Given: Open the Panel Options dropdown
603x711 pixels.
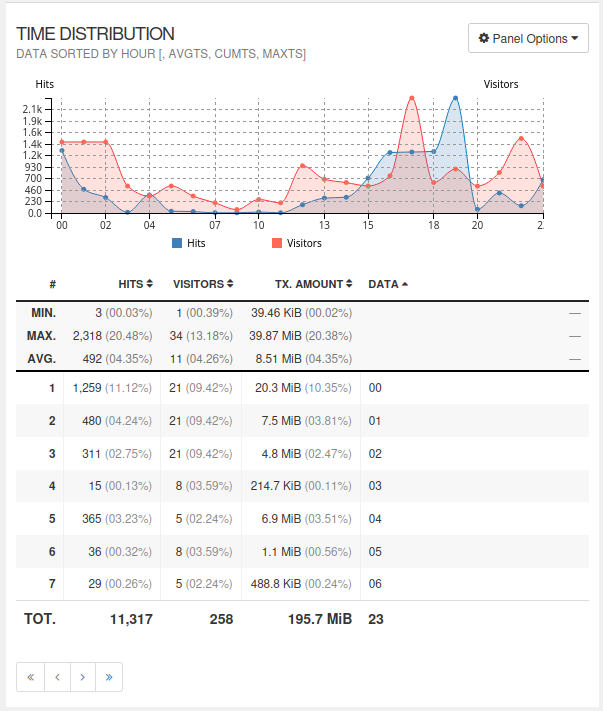Looking at the screenshot, I should 528,39.
